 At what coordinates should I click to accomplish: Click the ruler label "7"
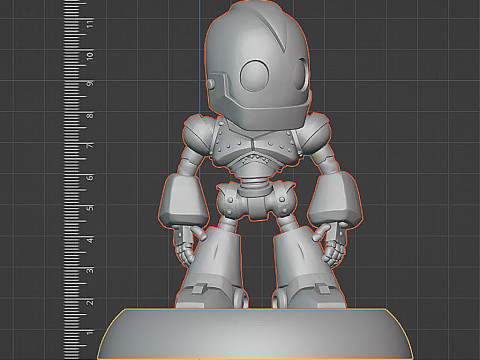pyautogui.click(x=90, y=146)
